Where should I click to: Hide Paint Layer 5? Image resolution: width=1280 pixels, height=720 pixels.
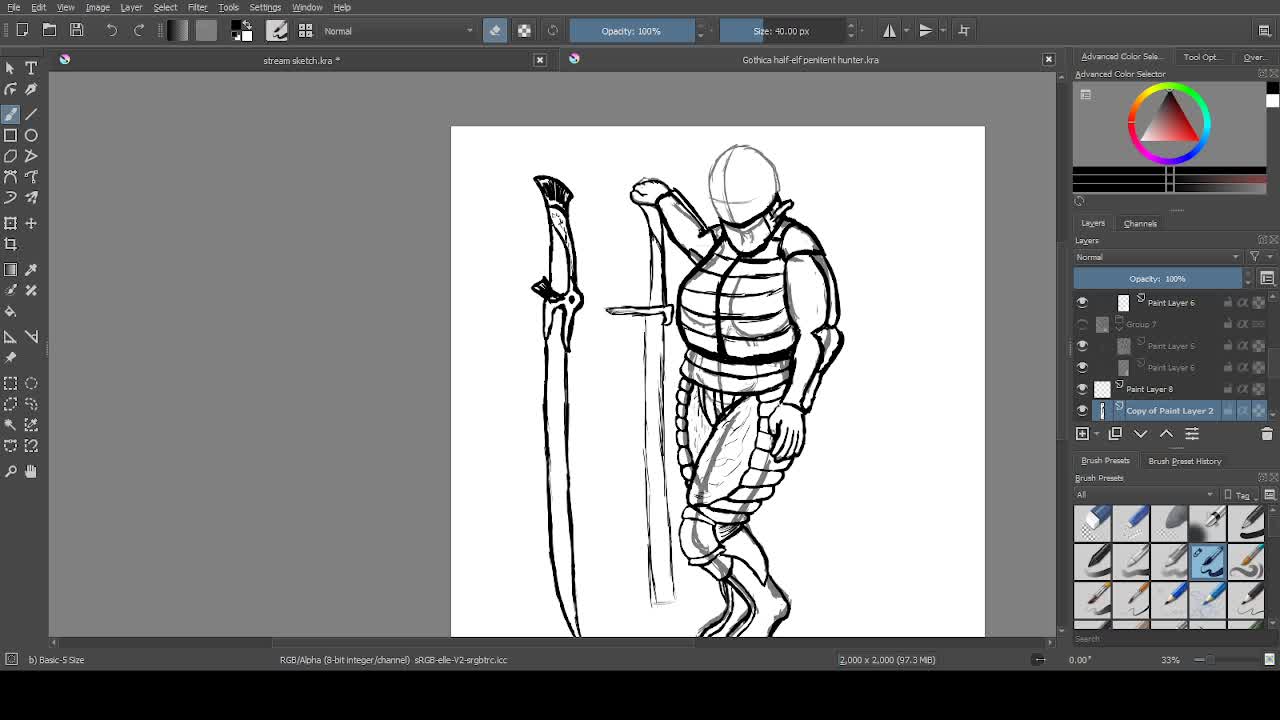[1082, 346]
